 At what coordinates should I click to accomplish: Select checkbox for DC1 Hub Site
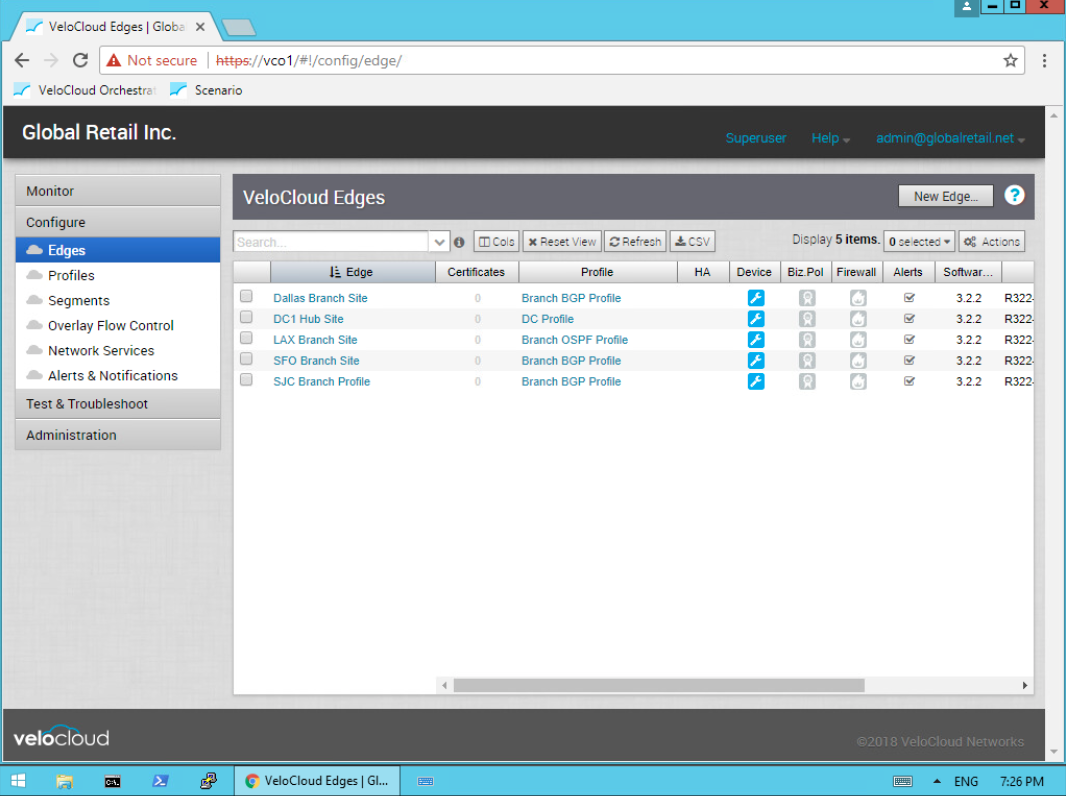[246, 317]
